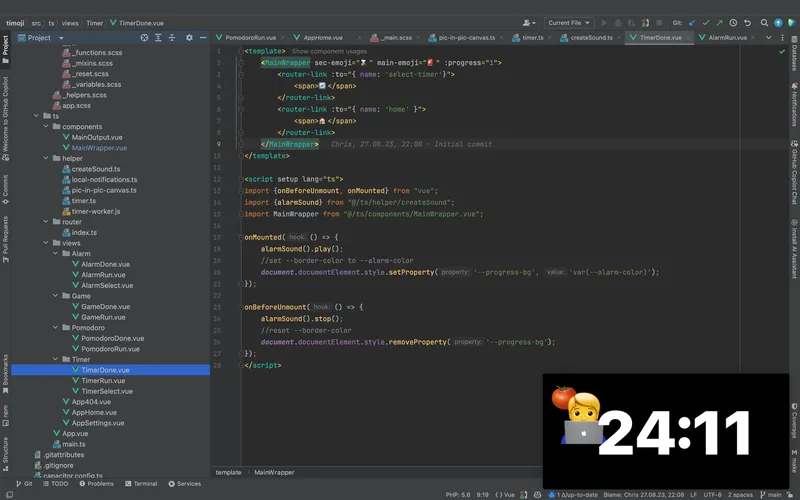Open Services tool window button
This screenshot has width=800, height=500.
point(185,484)
